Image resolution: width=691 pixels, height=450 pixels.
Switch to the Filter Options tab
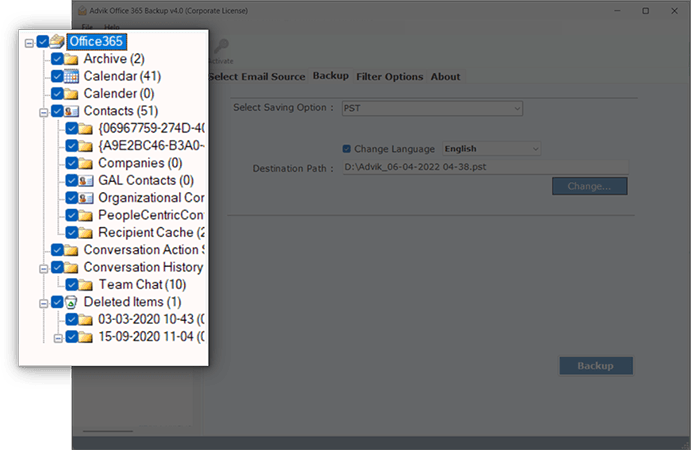pos(389,77)
